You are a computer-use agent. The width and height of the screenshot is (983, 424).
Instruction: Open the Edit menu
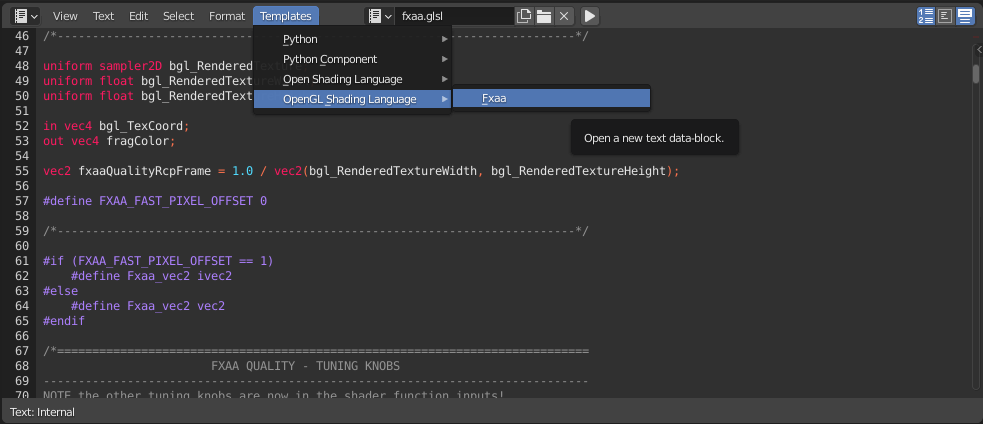point(139,16)
